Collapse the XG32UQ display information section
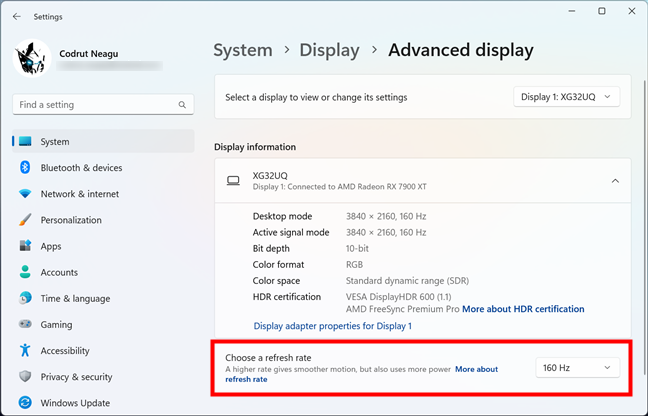The height and width of the screenshot is (416, 648). click(615, 181)
